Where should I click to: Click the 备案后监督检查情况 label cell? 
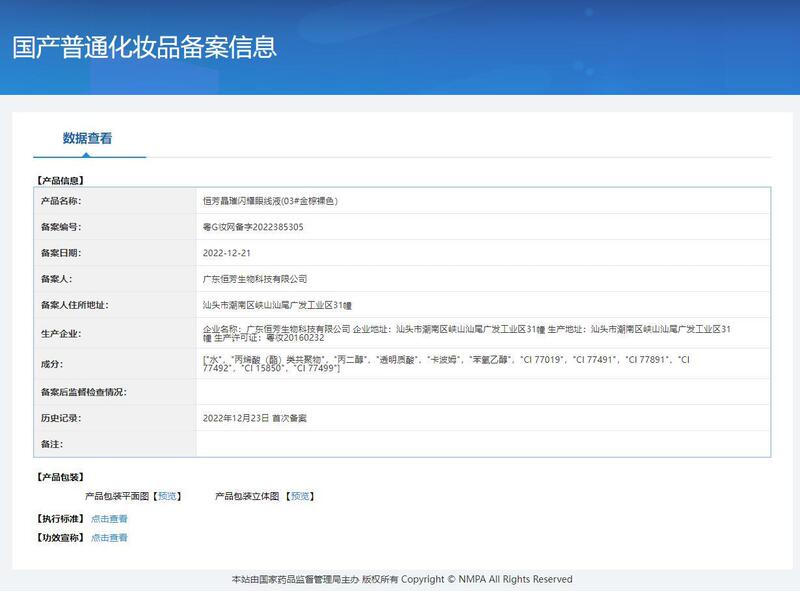[115, 392]
